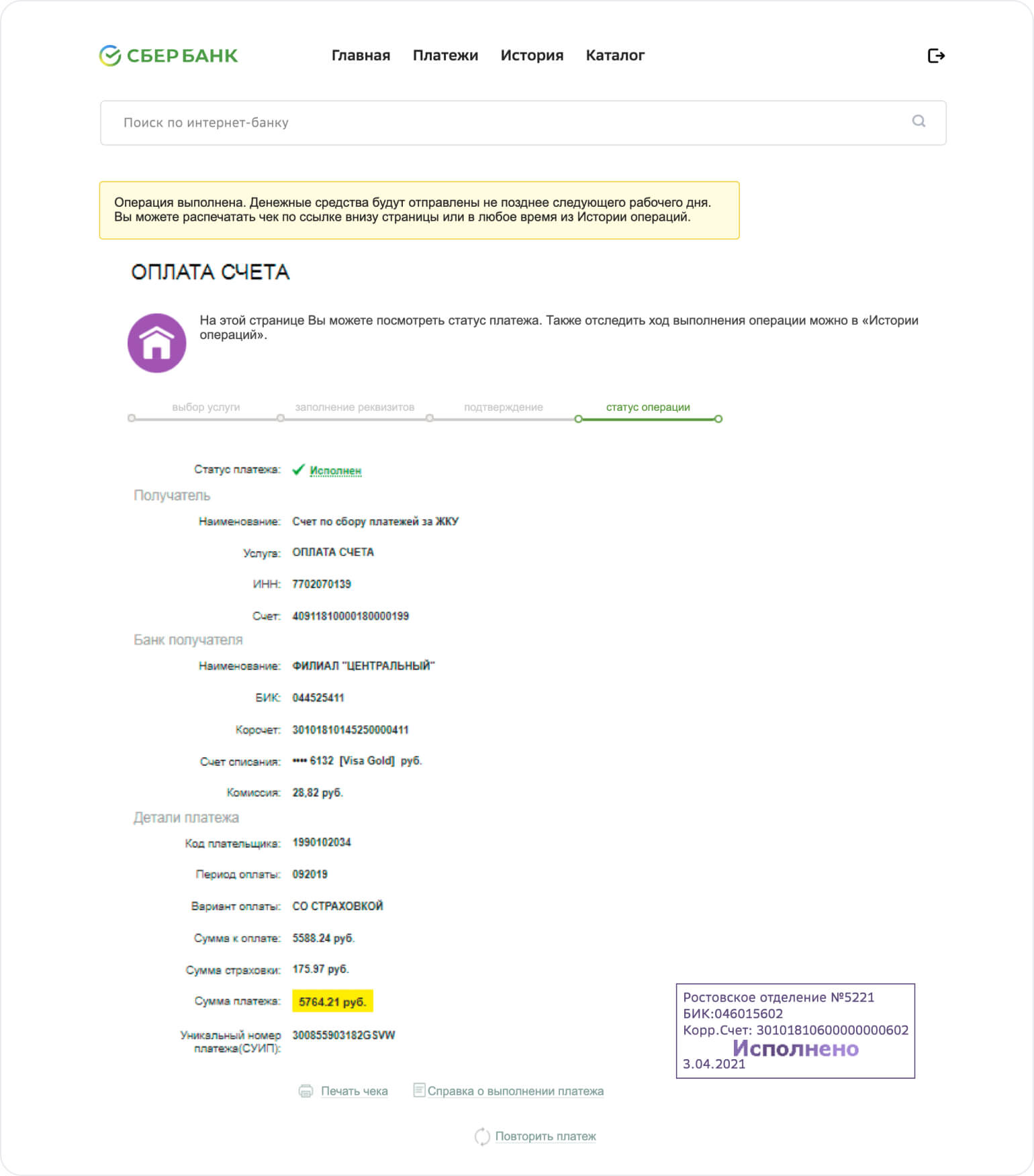Viewport: 1034px width, 1176px height.
Task: Click the green checkmark status icon
Action: point(299,470)
